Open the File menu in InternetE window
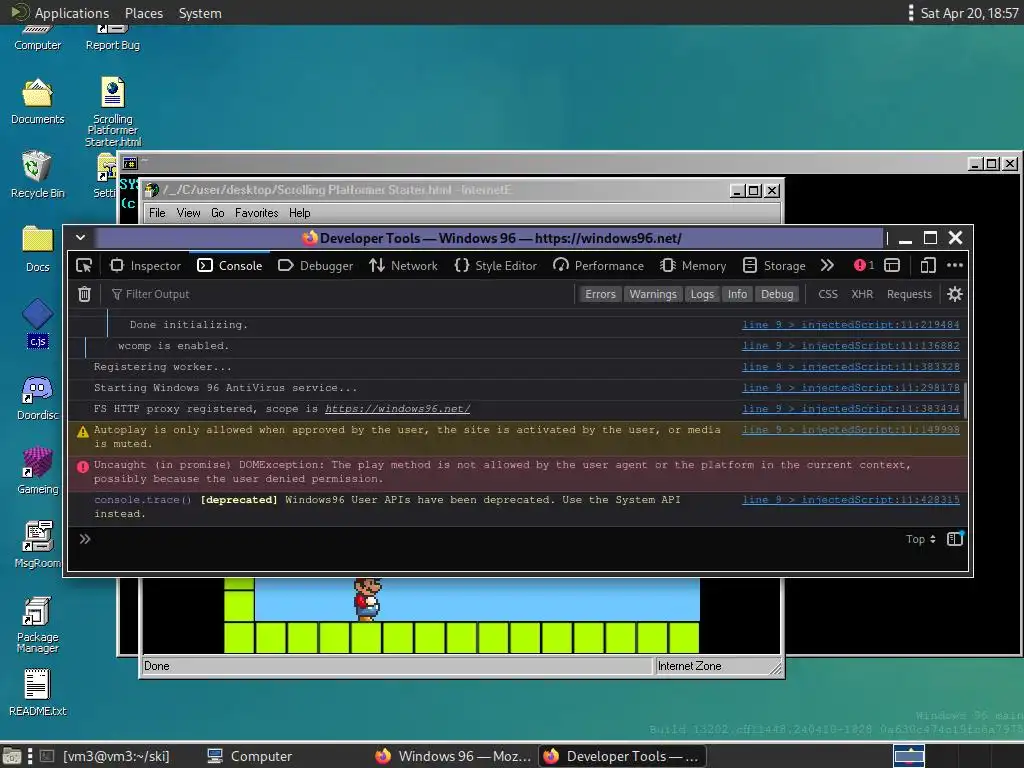1024x768 pixels. pos(157,213)
